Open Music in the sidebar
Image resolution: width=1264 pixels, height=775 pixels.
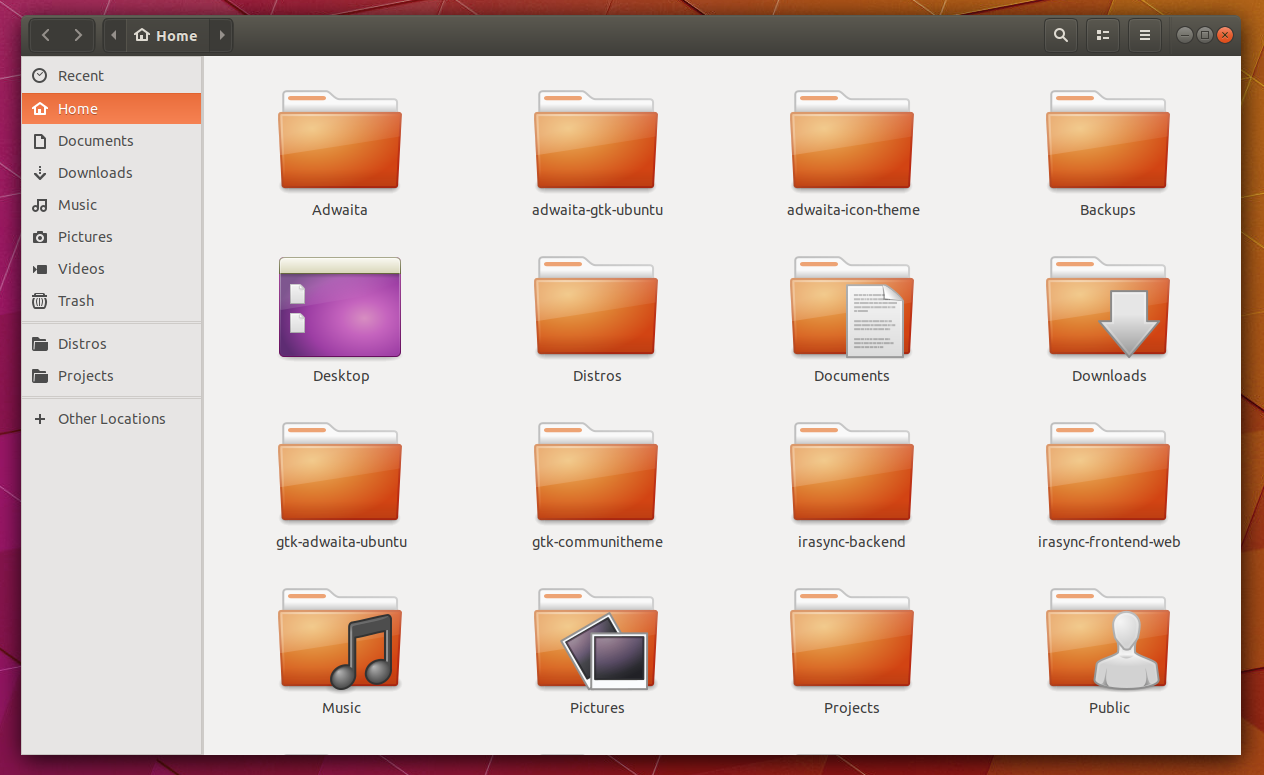[111, 205]
